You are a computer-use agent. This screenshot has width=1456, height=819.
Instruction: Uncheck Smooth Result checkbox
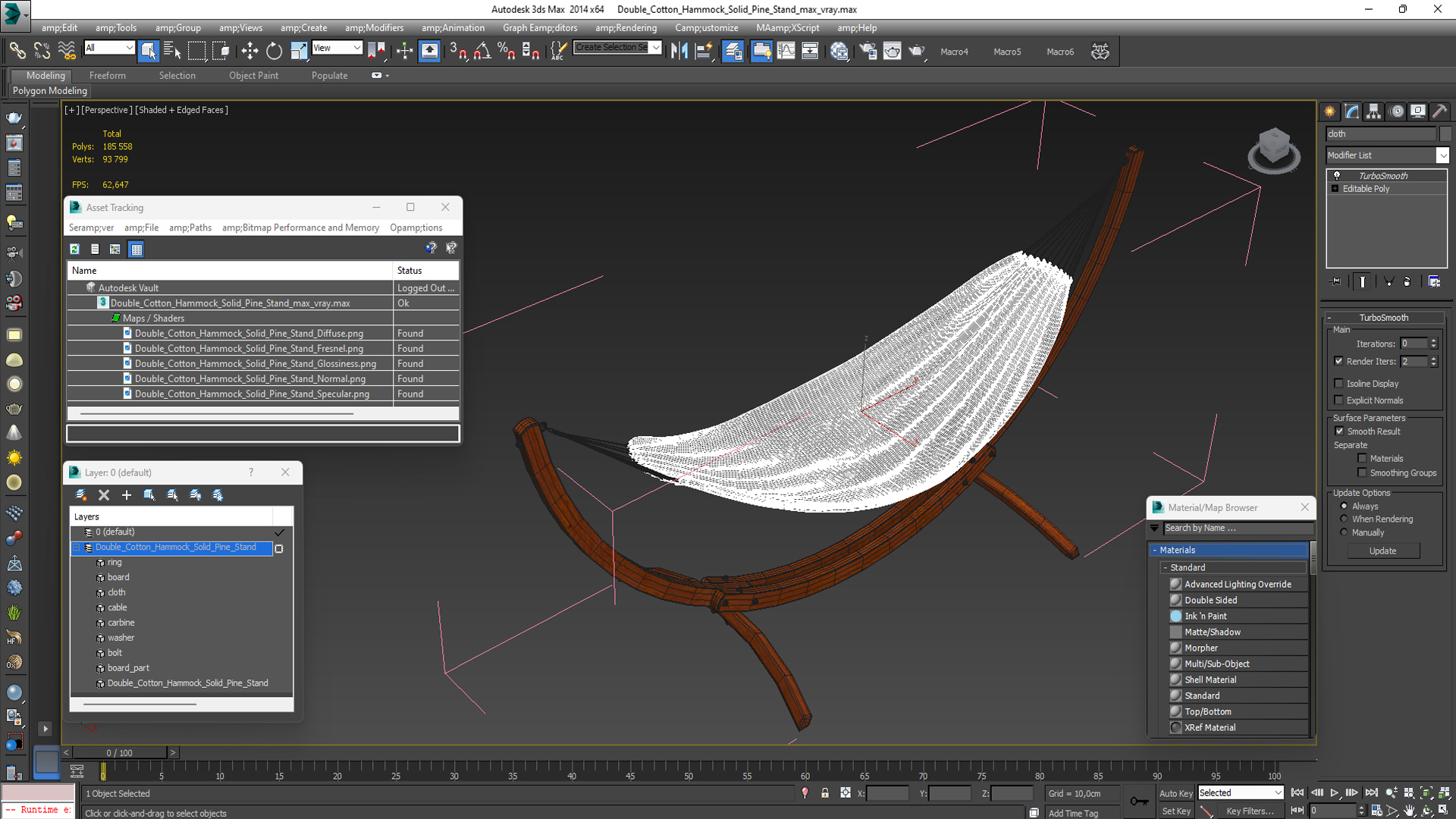click(x=1339, y=431)
